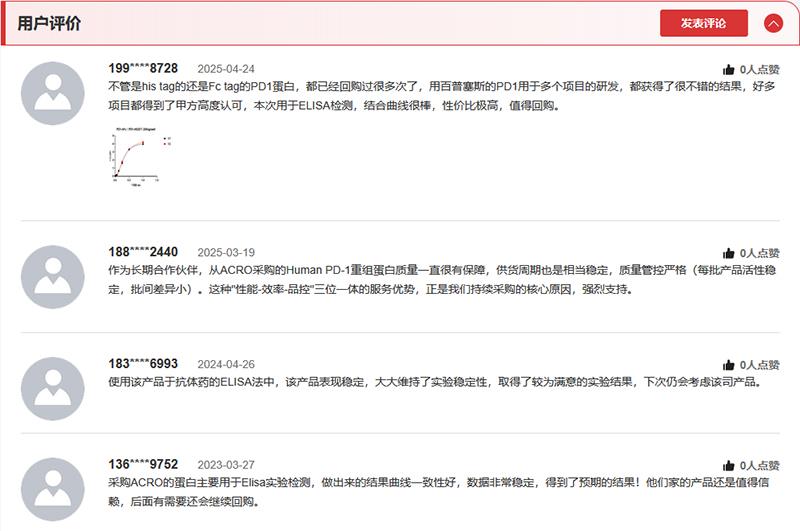Viewport: 800px width, 531px height.
Task: Click thumbs-up icon on 183****6993's review
Action: pos(728,365)
